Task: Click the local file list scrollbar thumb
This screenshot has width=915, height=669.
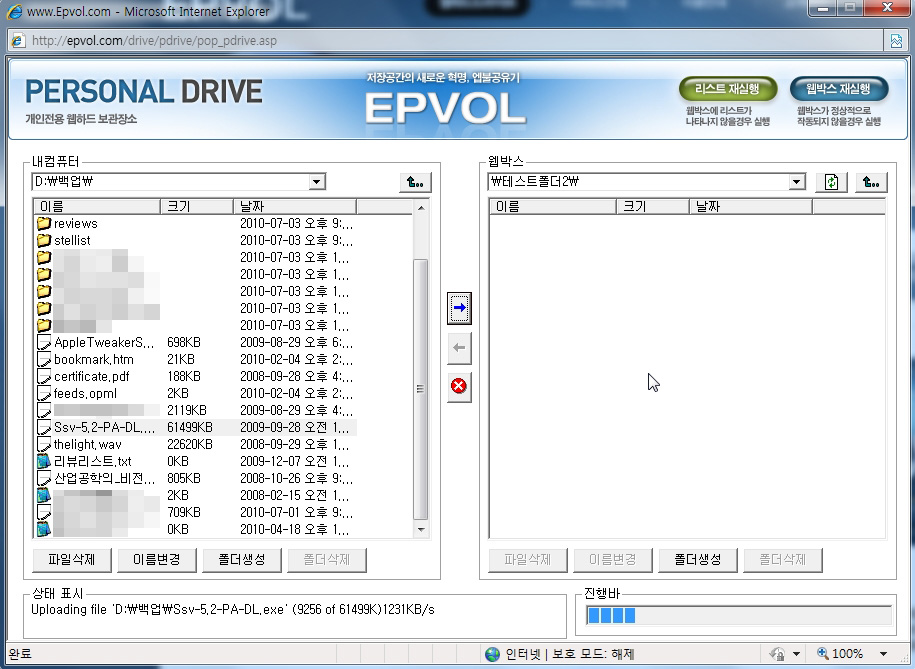Action: (420, 389)
